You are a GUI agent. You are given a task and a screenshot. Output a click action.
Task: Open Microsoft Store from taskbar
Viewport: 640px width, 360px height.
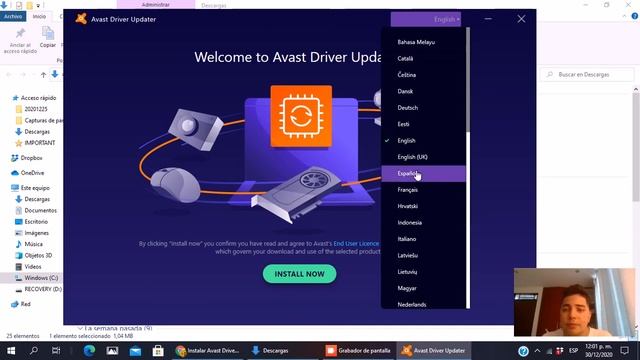pos(158,351)
